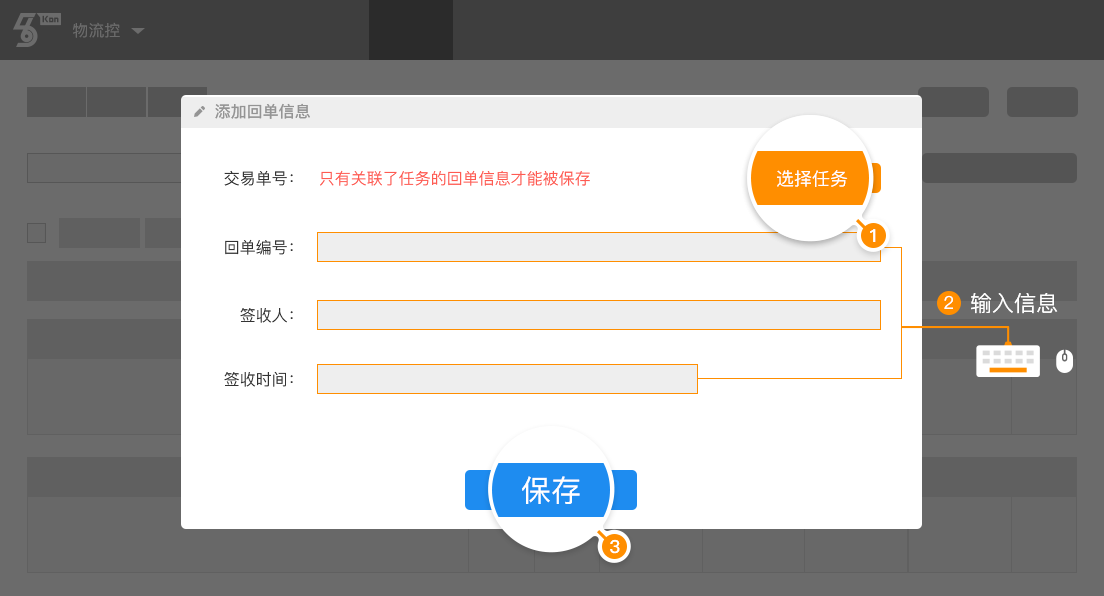Focus the 回单编号 input field
The height and width of the screenshot is (596, 1104).
coord(598,247)
